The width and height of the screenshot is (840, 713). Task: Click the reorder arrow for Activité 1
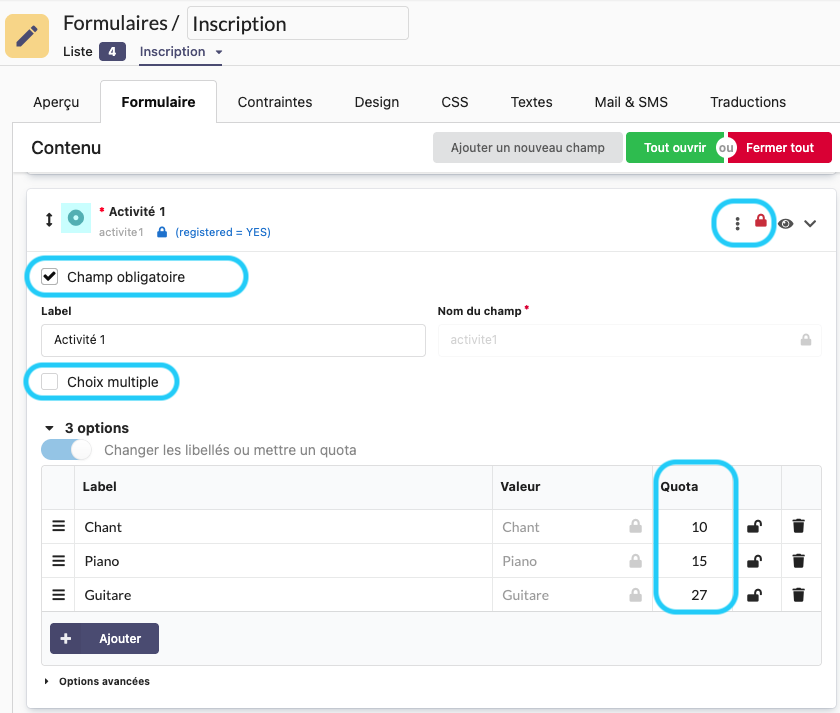coord(48,220)
